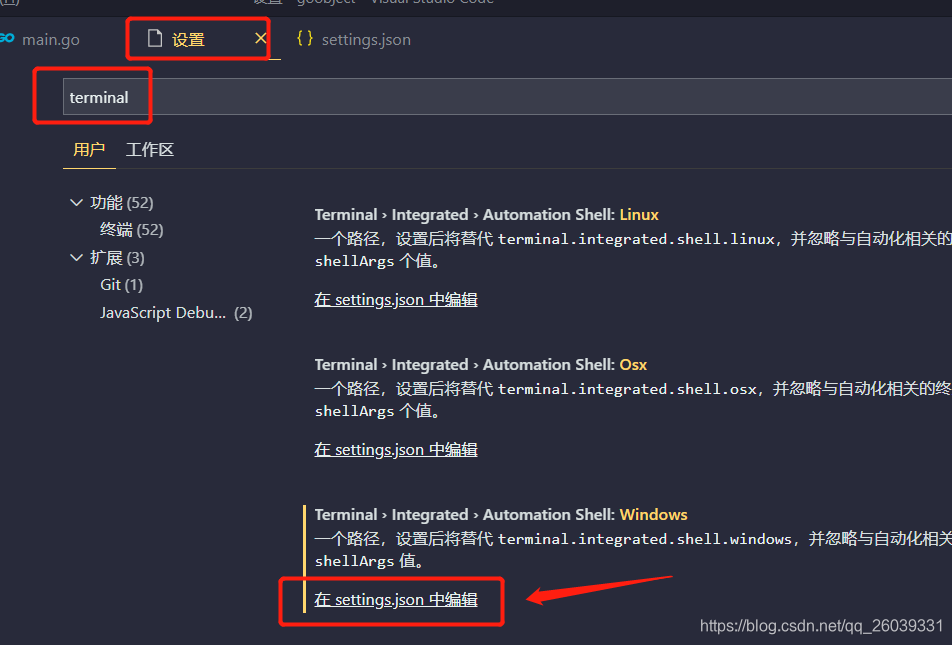Select the 工作区 workspace settings scope
This screenshot has width=952, height=645.
point(150,150)
